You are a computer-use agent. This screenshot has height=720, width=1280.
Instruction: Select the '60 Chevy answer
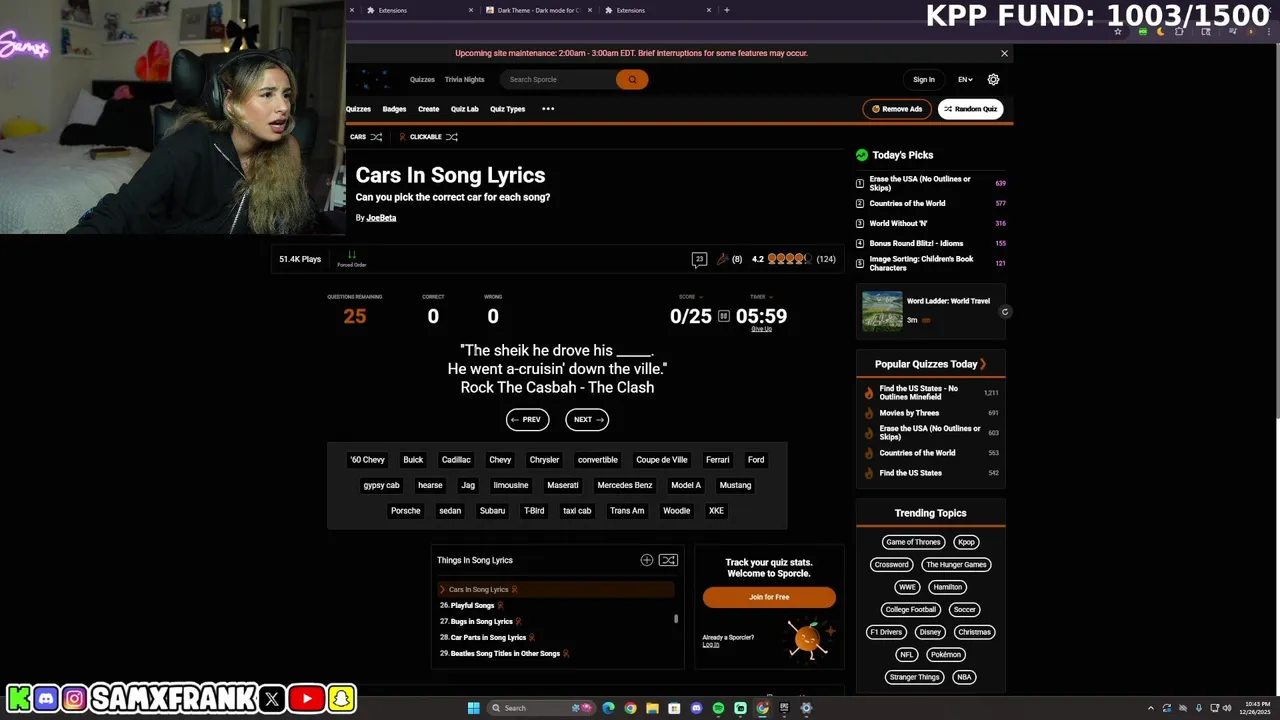click(367, 460)
